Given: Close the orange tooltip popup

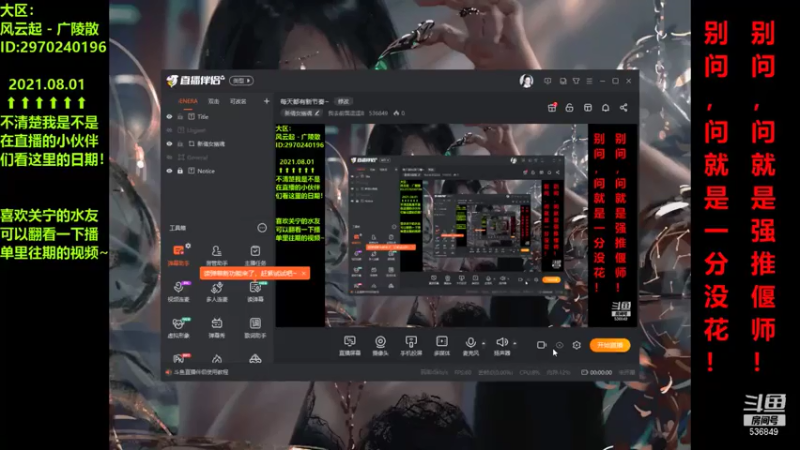Looking at the screenshot, I should point(304,273).
